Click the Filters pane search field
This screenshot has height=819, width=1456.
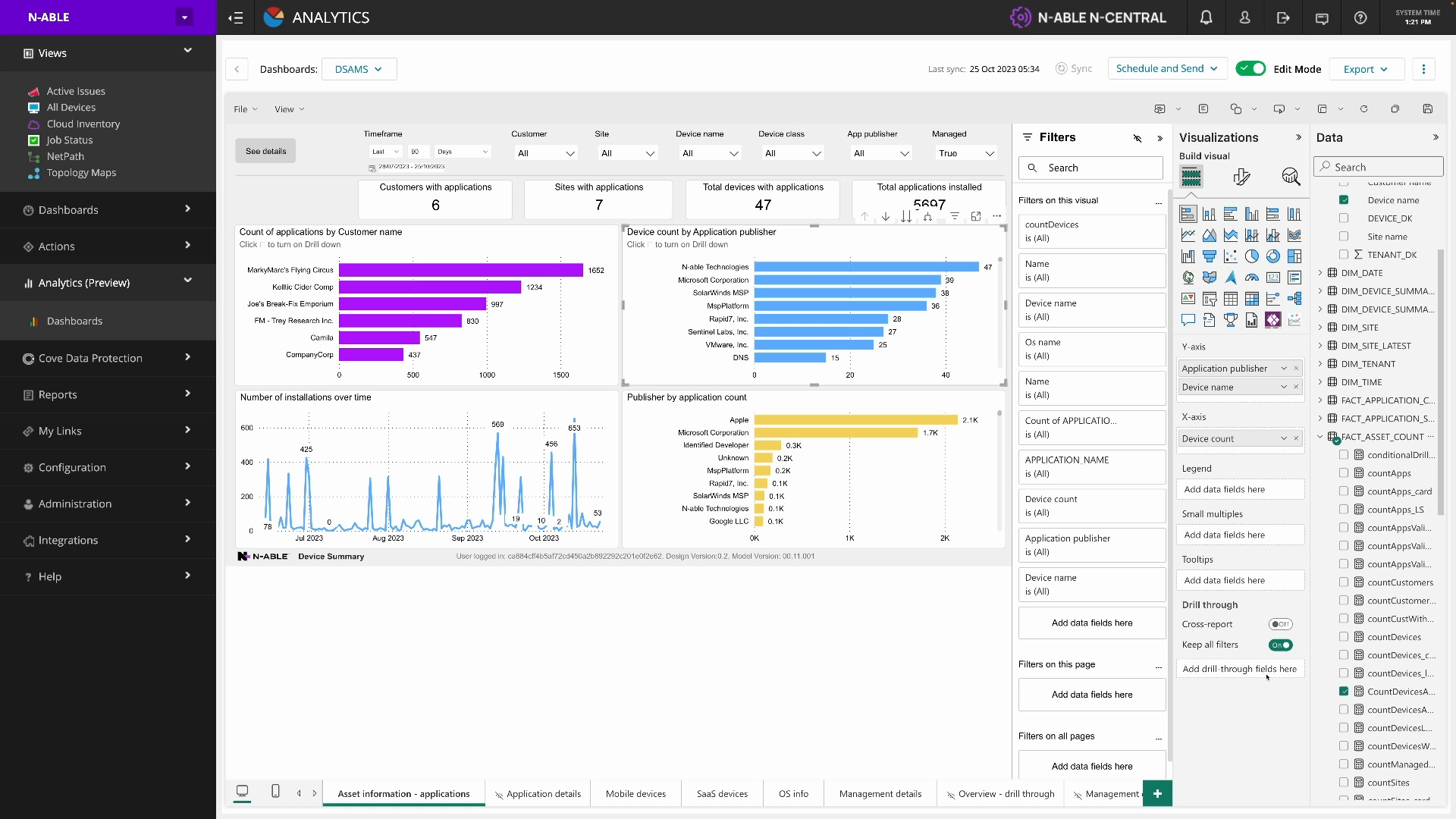(1092, 168)
